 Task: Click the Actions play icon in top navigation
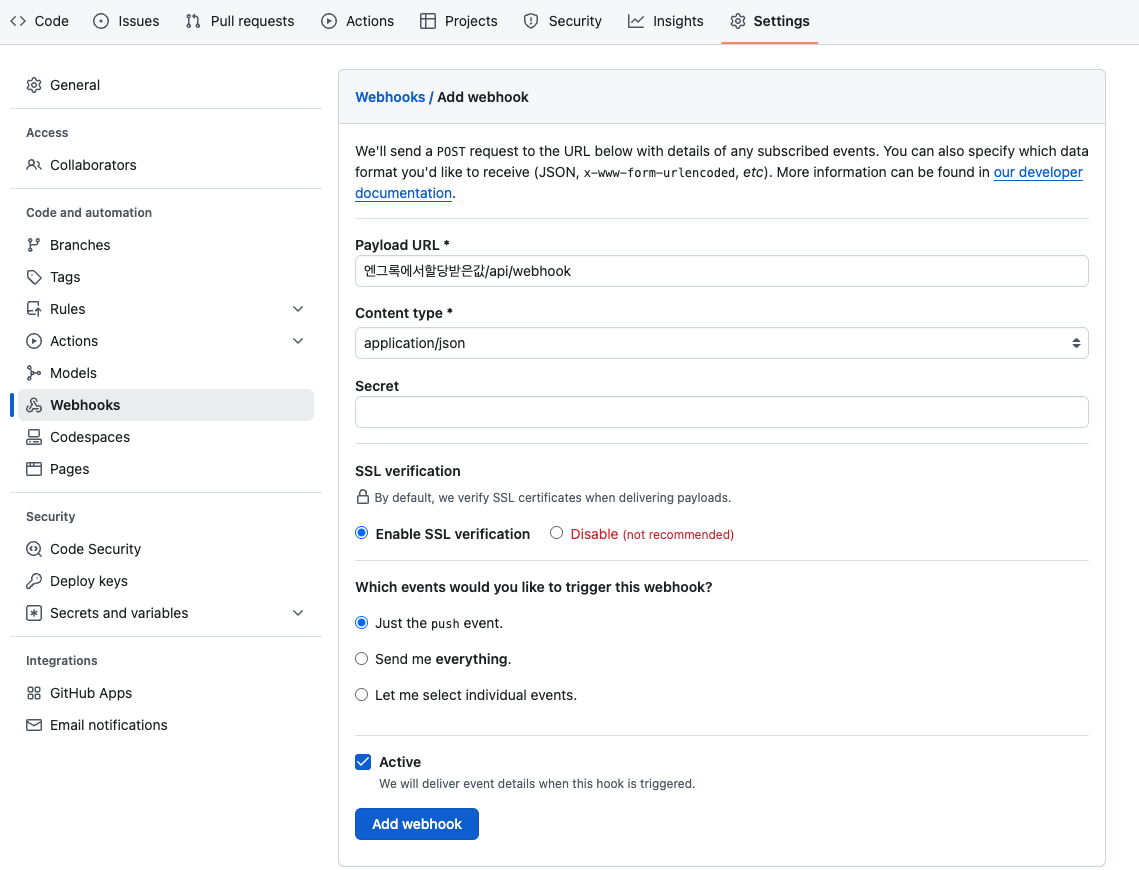coord(329,21)
